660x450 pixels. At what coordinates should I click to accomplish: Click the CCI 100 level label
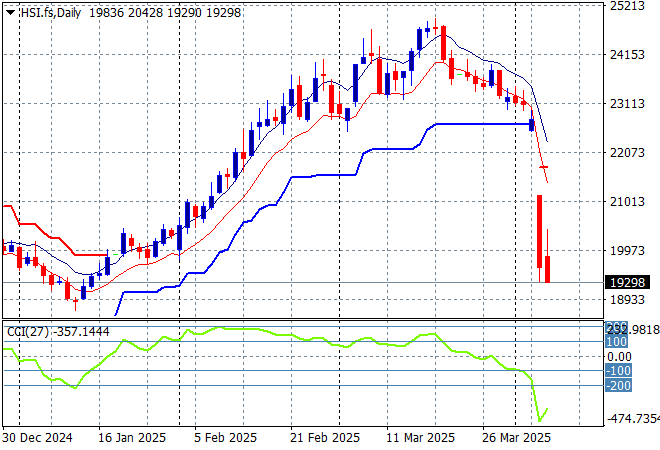617,341
